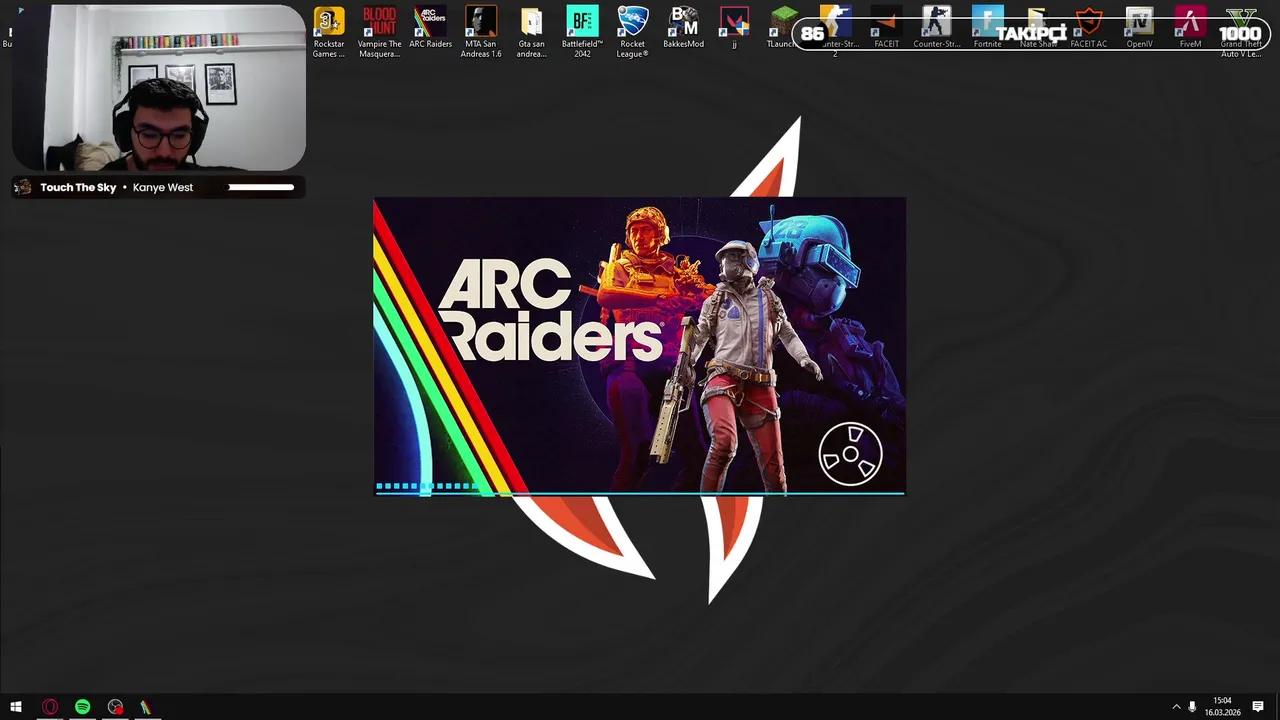The height and width of the screenshot is (720, 1280).
Task: Launch MTA San Andreas 1.6
Action: pos(481,22)
